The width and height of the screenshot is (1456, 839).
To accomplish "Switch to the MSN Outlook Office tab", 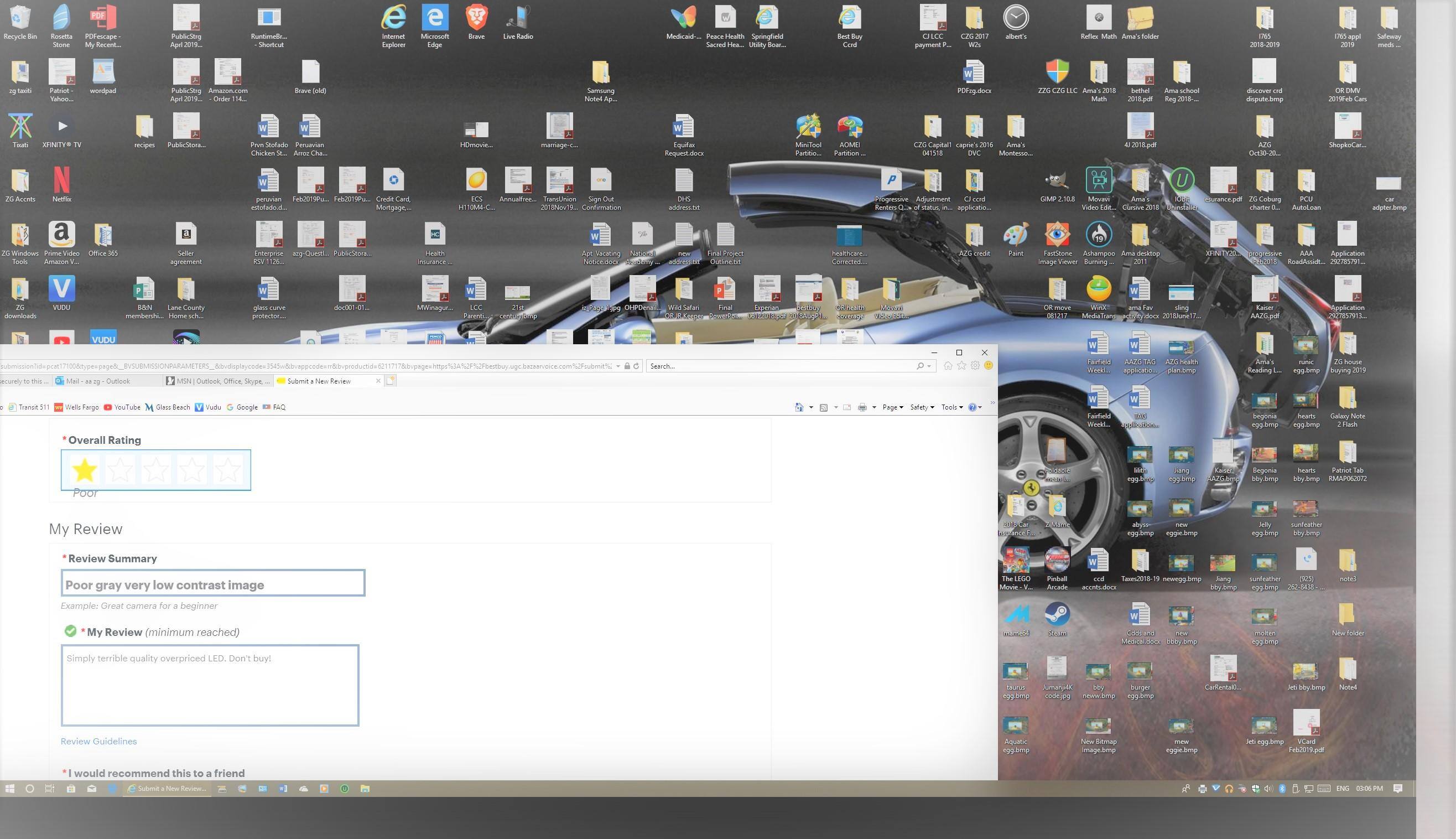I will (218, 381).
